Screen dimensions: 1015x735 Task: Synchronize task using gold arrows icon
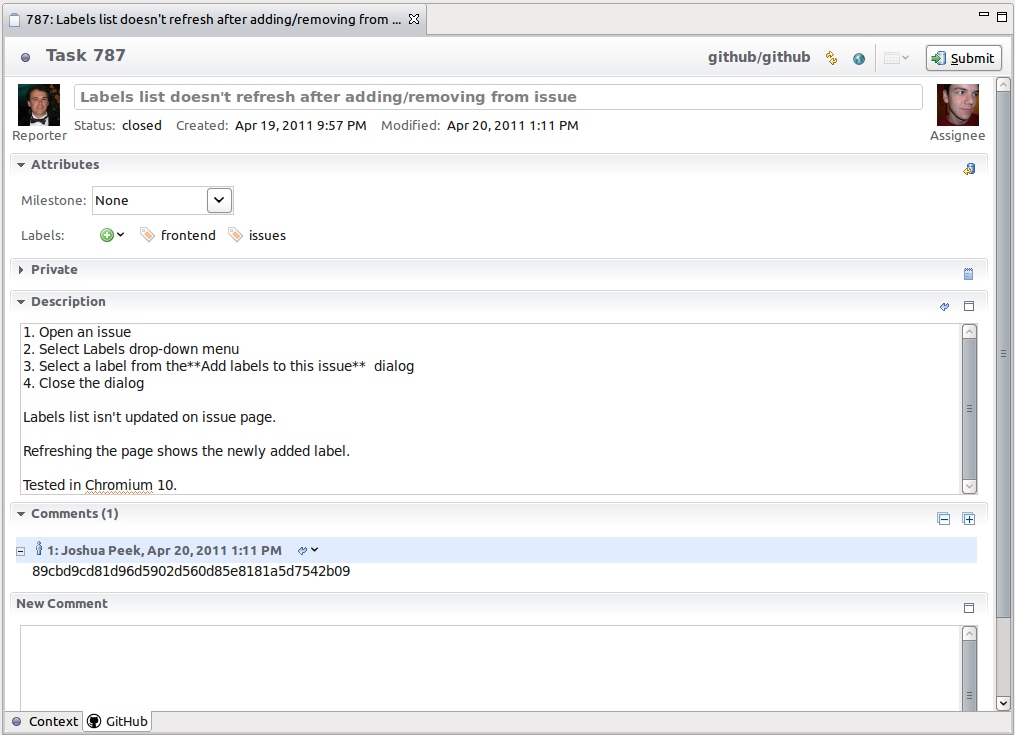tap(831, 57)
